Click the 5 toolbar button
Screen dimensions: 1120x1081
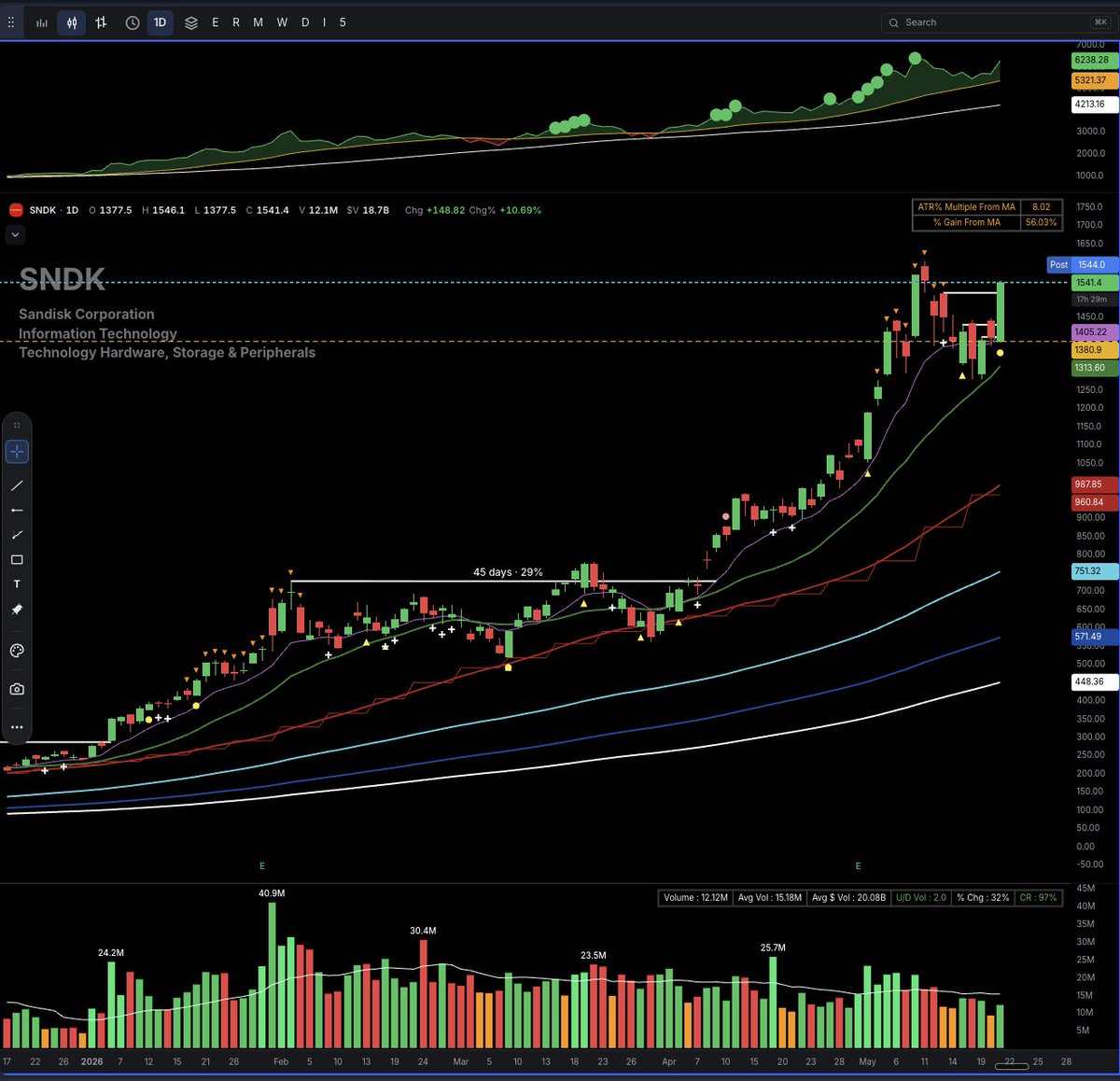[x=343, y=22]
